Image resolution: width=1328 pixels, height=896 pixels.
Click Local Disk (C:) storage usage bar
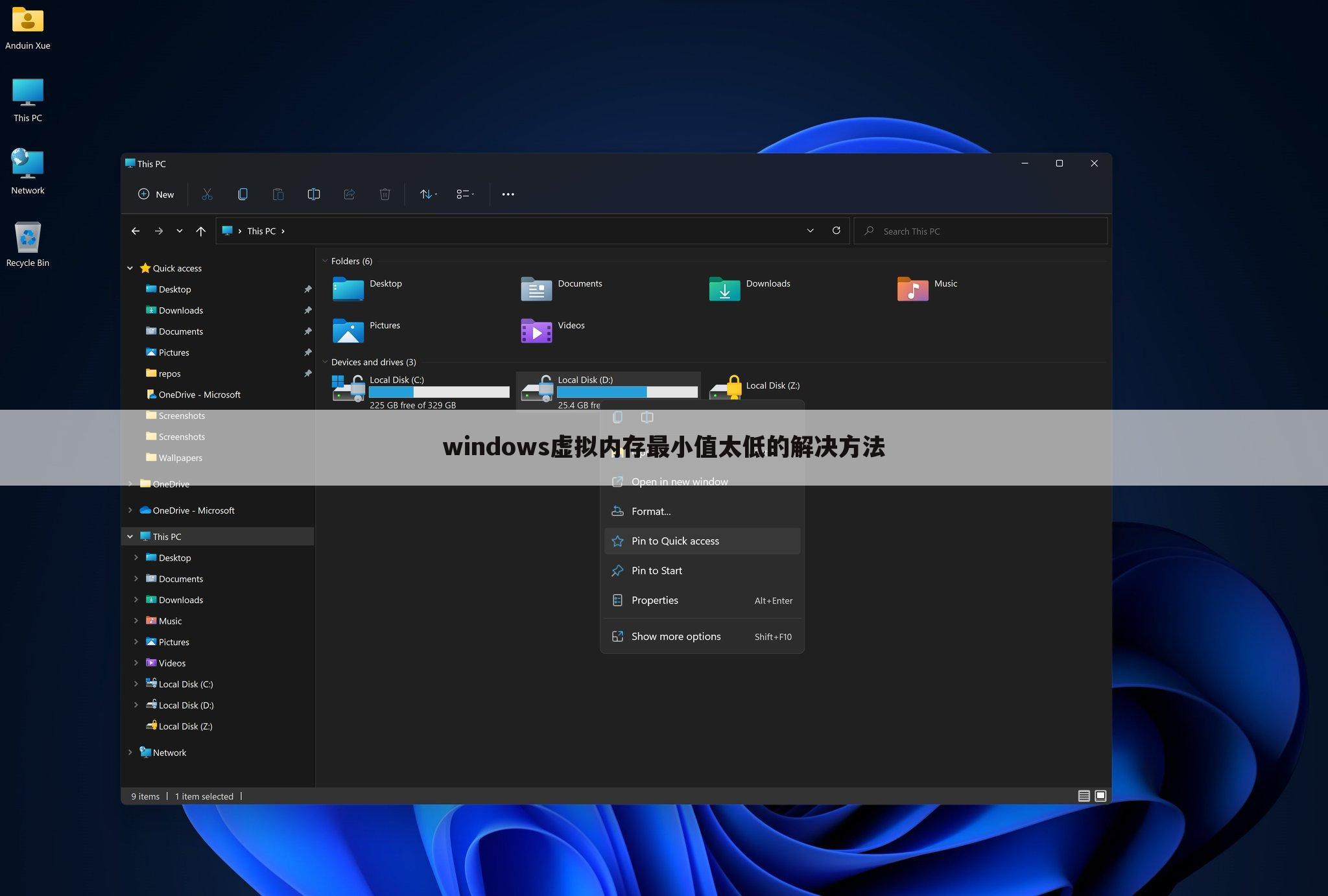pyautogui.click(x=439, y=392)
